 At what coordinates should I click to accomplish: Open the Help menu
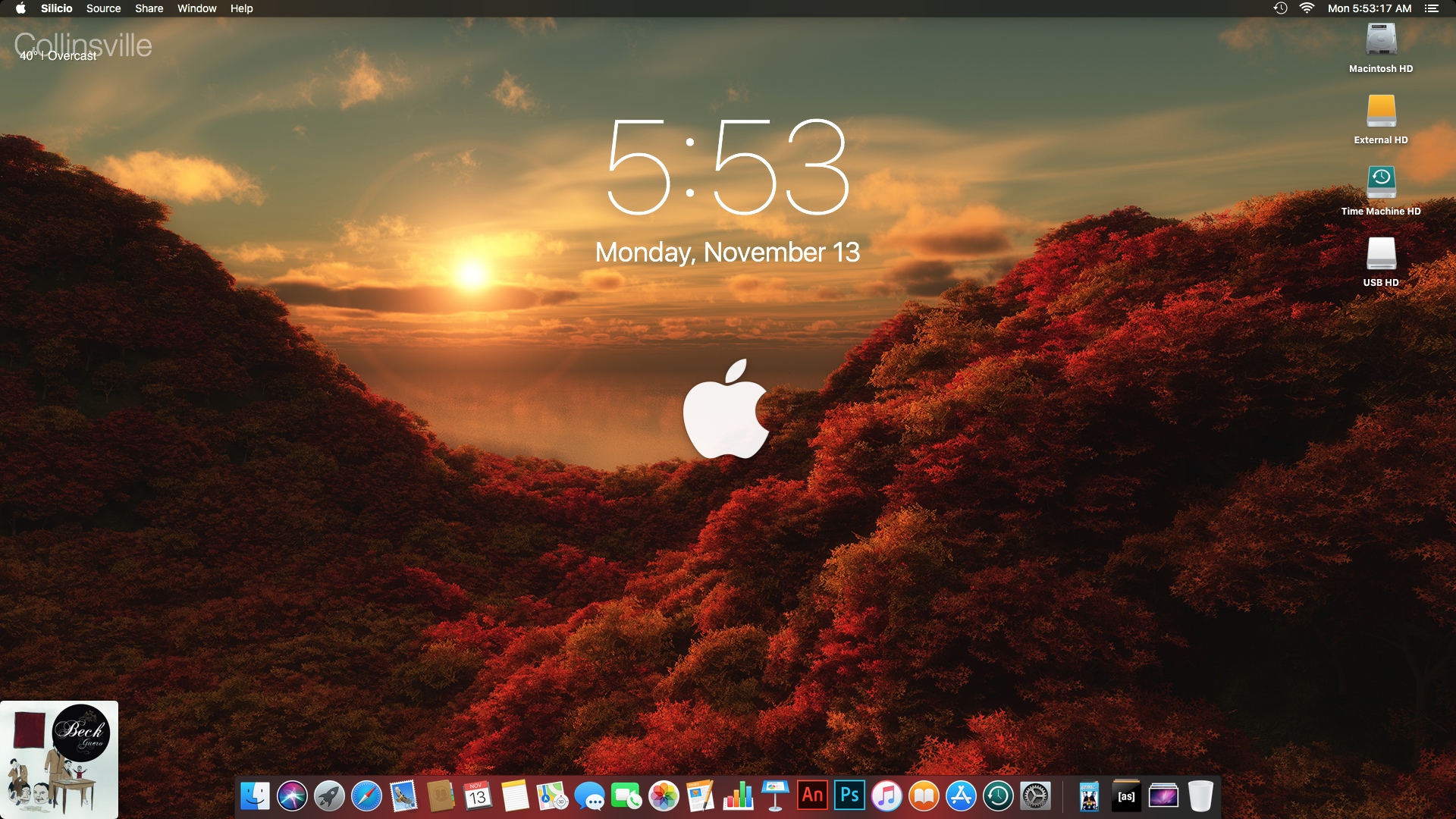pyautogui.click(x=242, y=8)
